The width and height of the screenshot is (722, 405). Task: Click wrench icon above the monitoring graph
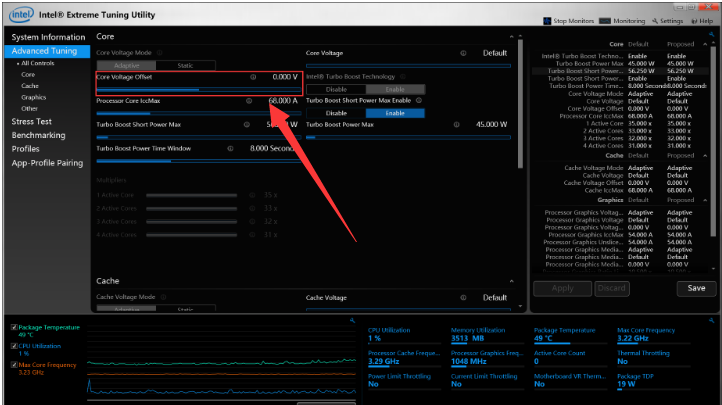click(x=352, y=320)
